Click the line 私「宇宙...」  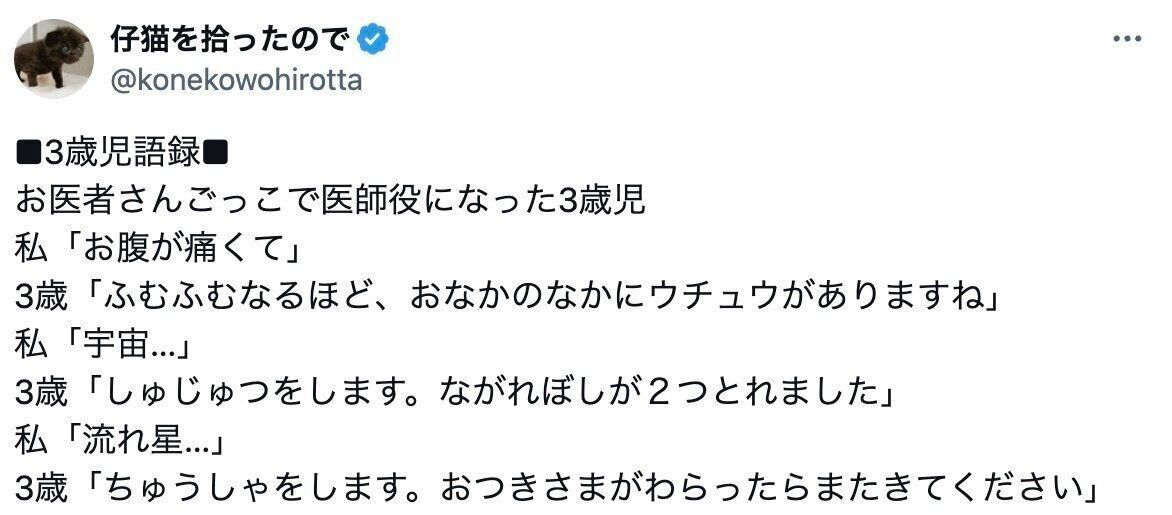[107, 345]
